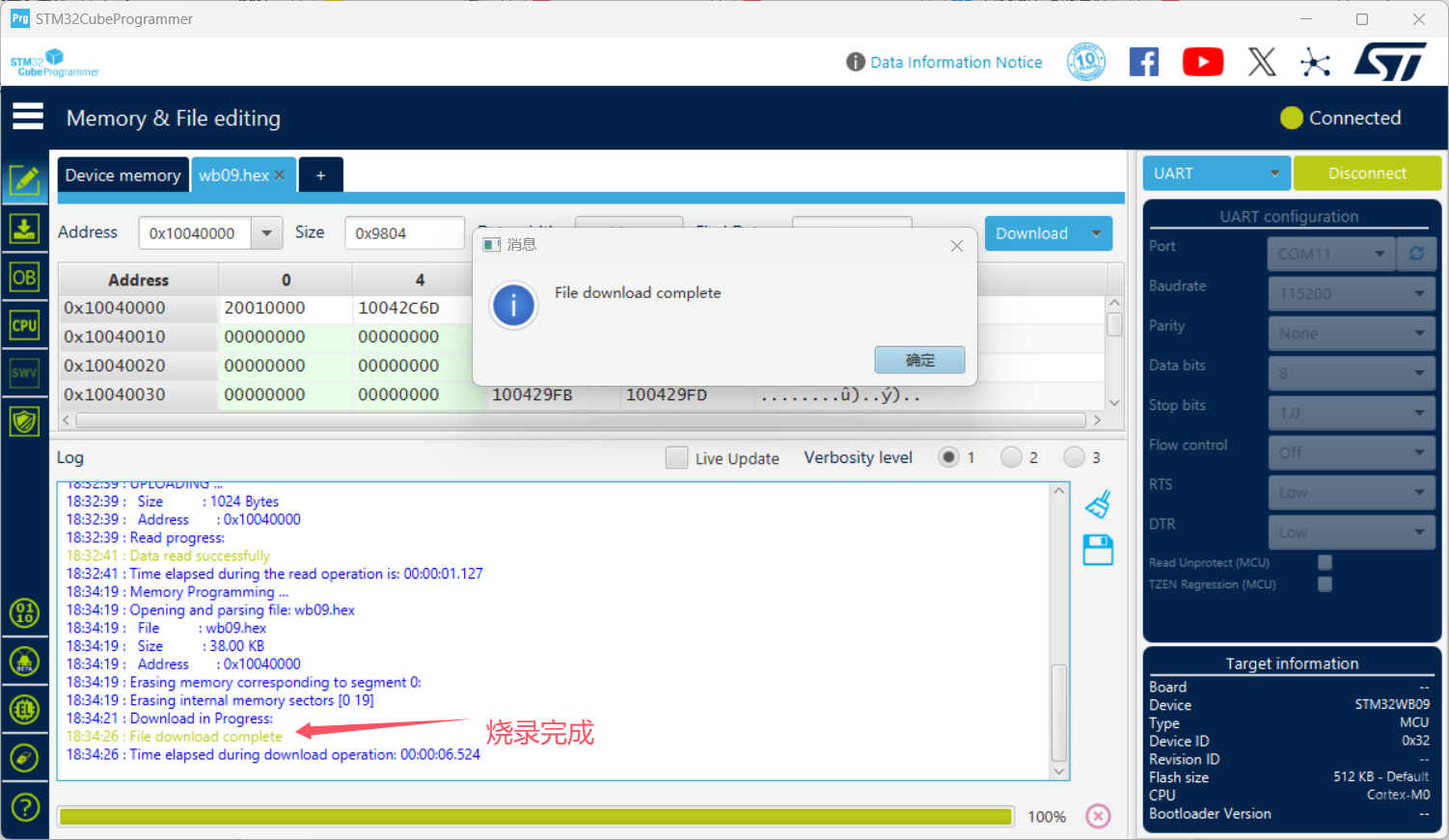The image size is (1449, 840).
Task: Open the Port COM11 dropdown
Action: coord(1331,254)
